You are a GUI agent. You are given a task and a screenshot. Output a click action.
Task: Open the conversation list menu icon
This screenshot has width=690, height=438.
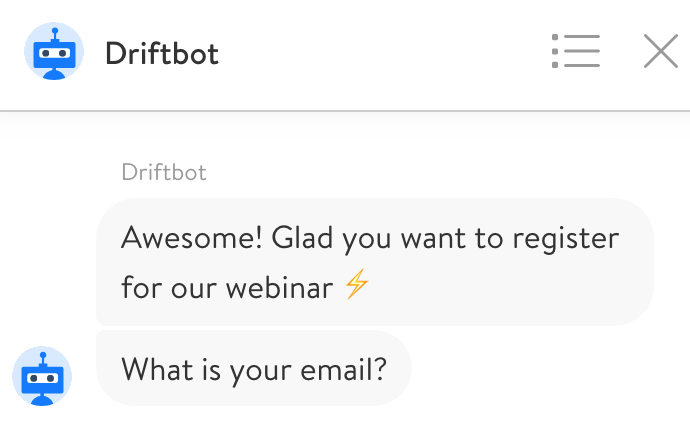576,52
